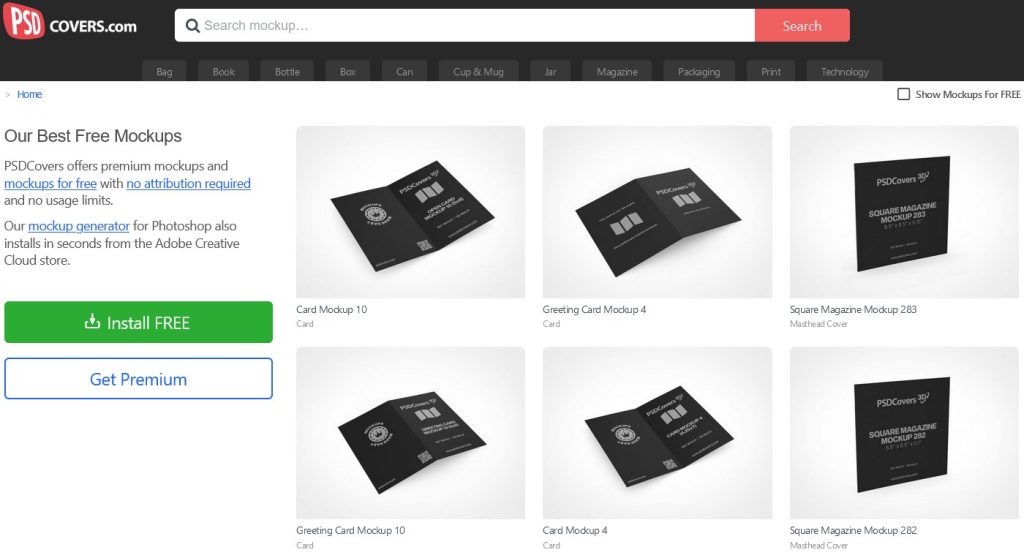
Task: Enable Show Mockups For FREE checkbox
Action: coord(904,94)
